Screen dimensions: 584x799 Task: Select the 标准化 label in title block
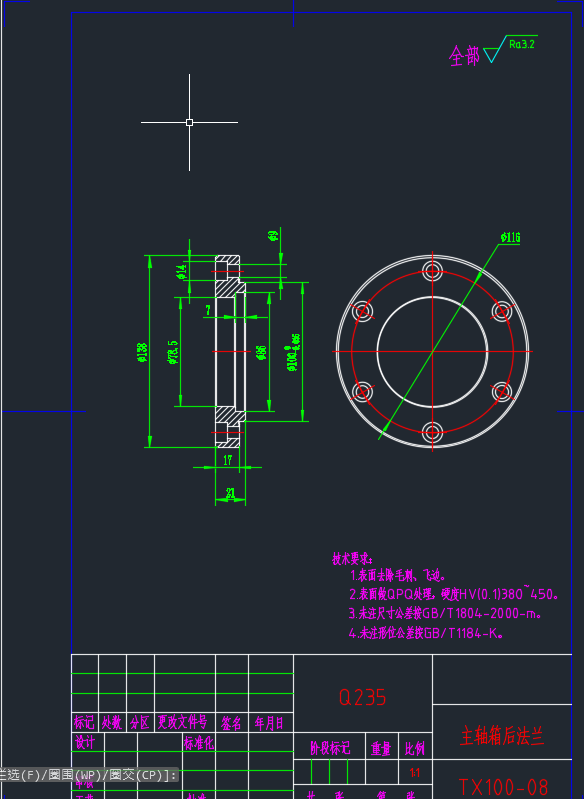tap(199, 743)
